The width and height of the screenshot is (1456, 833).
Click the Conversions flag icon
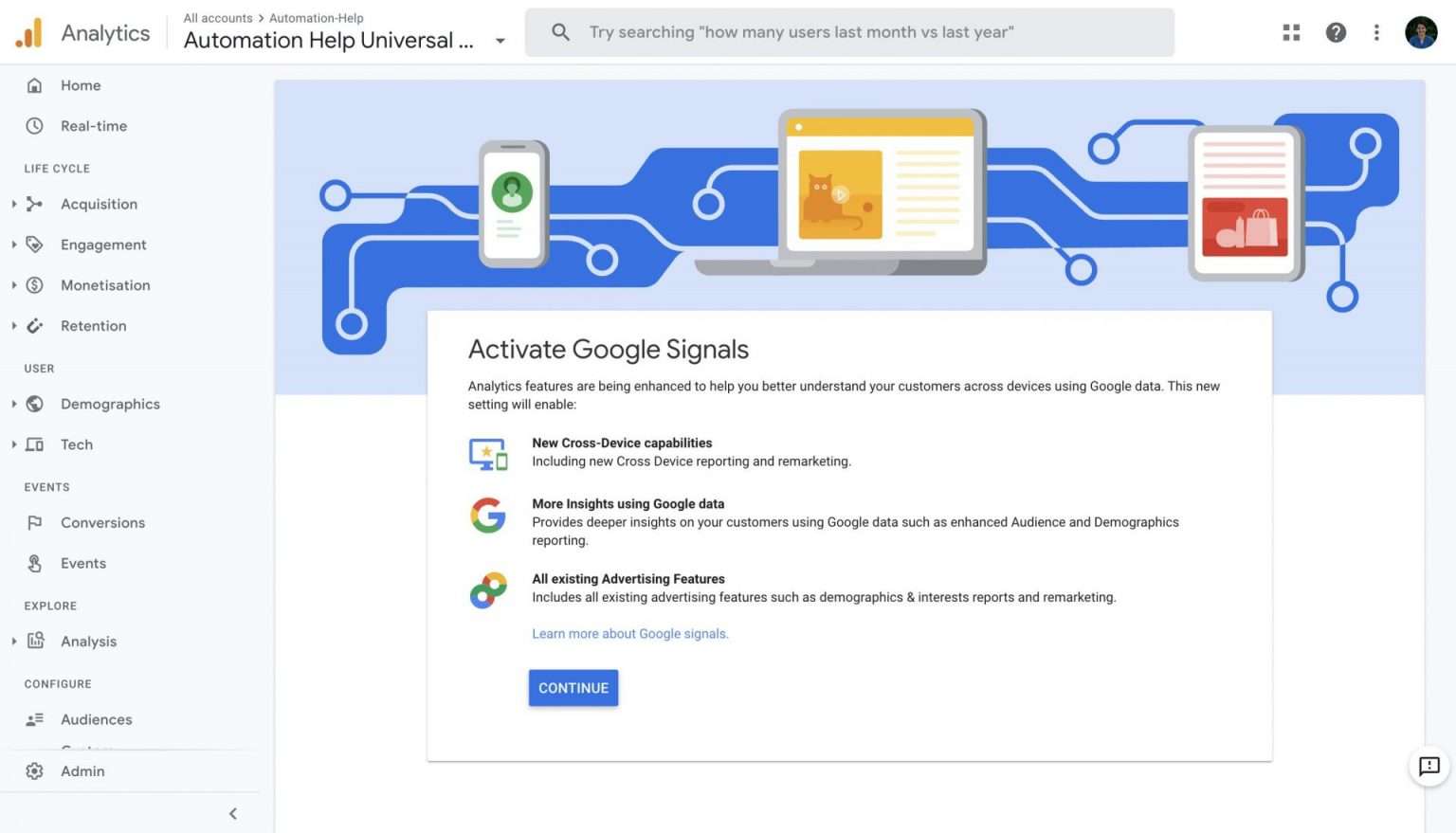click(x=34, y=522)
